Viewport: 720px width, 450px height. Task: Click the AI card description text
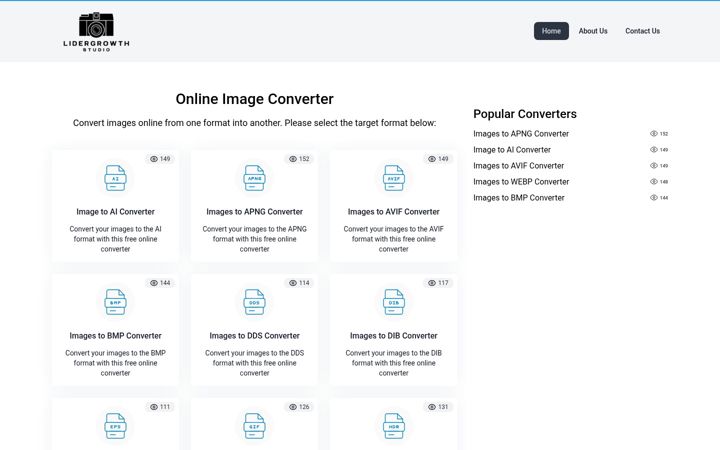tap(115, 239)
